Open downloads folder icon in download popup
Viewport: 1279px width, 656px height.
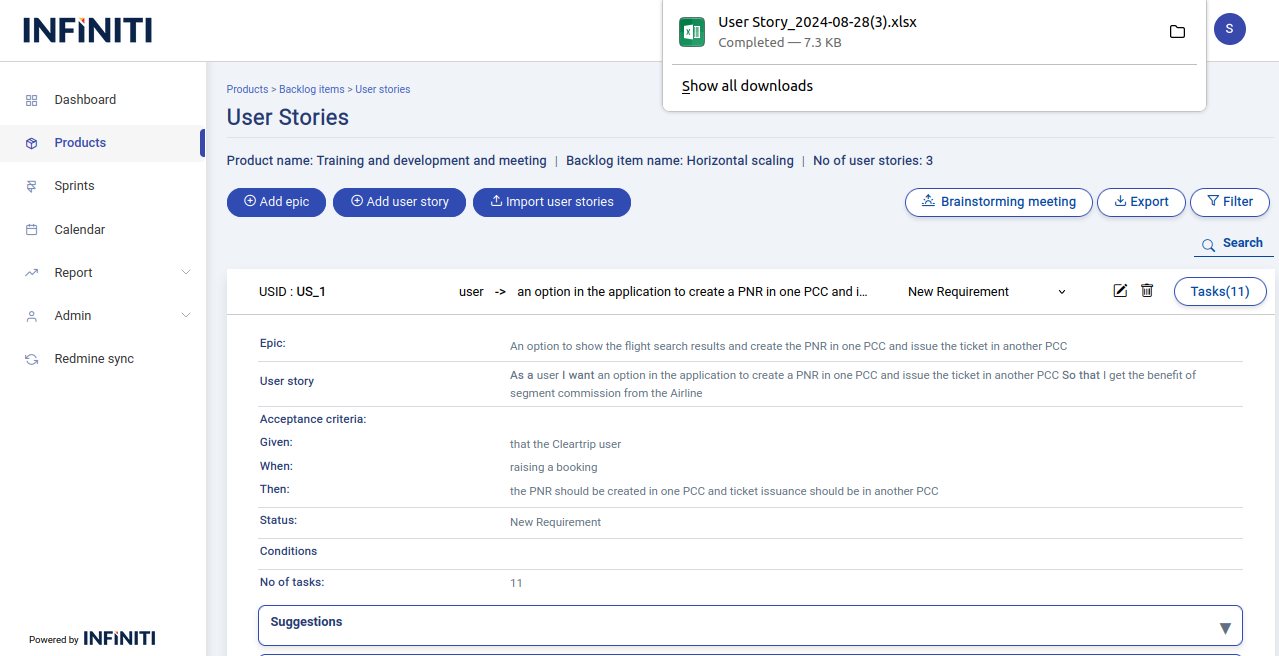(1177, 32)
